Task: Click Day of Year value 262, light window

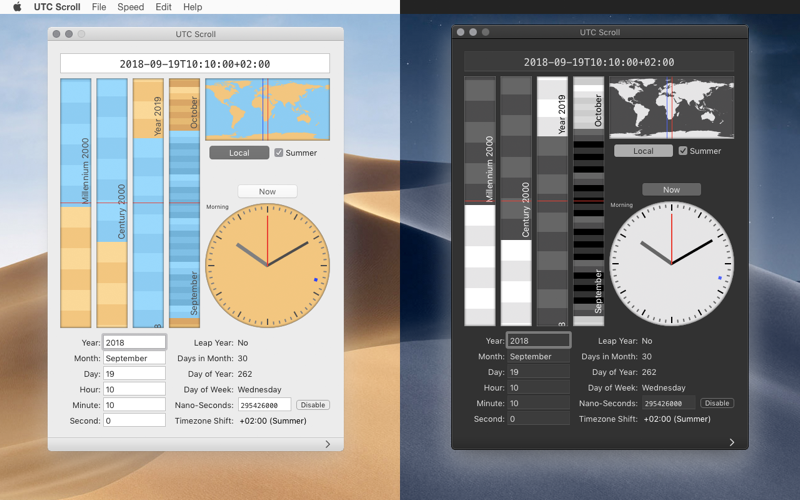Action: pos(245,373)
